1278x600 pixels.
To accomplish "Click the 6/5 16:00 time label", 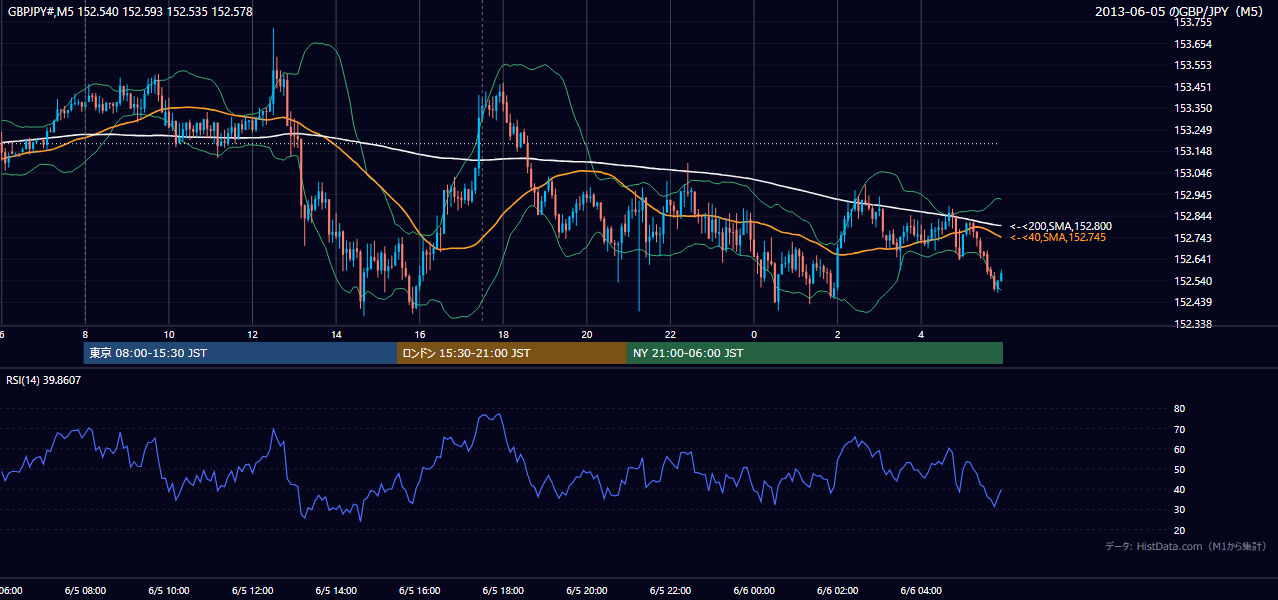I will coord(420,591).
